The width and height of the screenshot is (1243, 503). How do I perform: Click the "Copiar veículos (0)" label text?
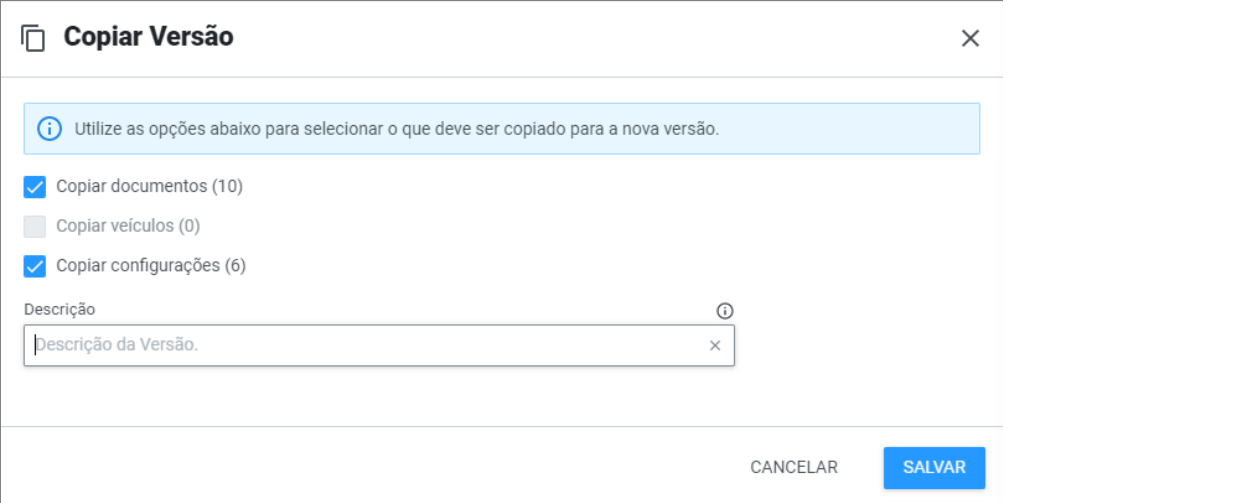pyautogui.click(x=128, y=227)
